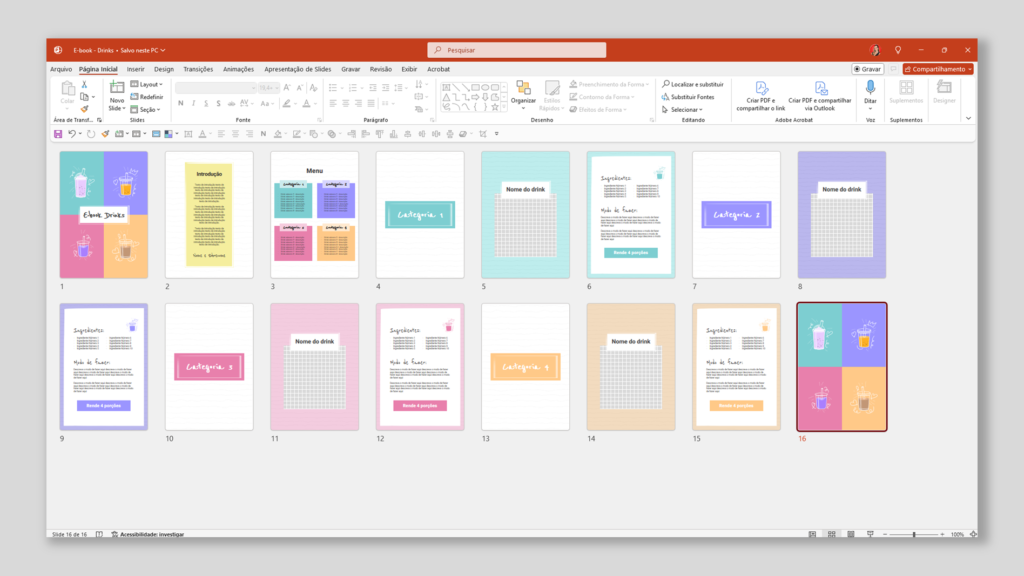Insert a Novo Slide
This screenshot has width=1024, height=576.
coord(117,98)
